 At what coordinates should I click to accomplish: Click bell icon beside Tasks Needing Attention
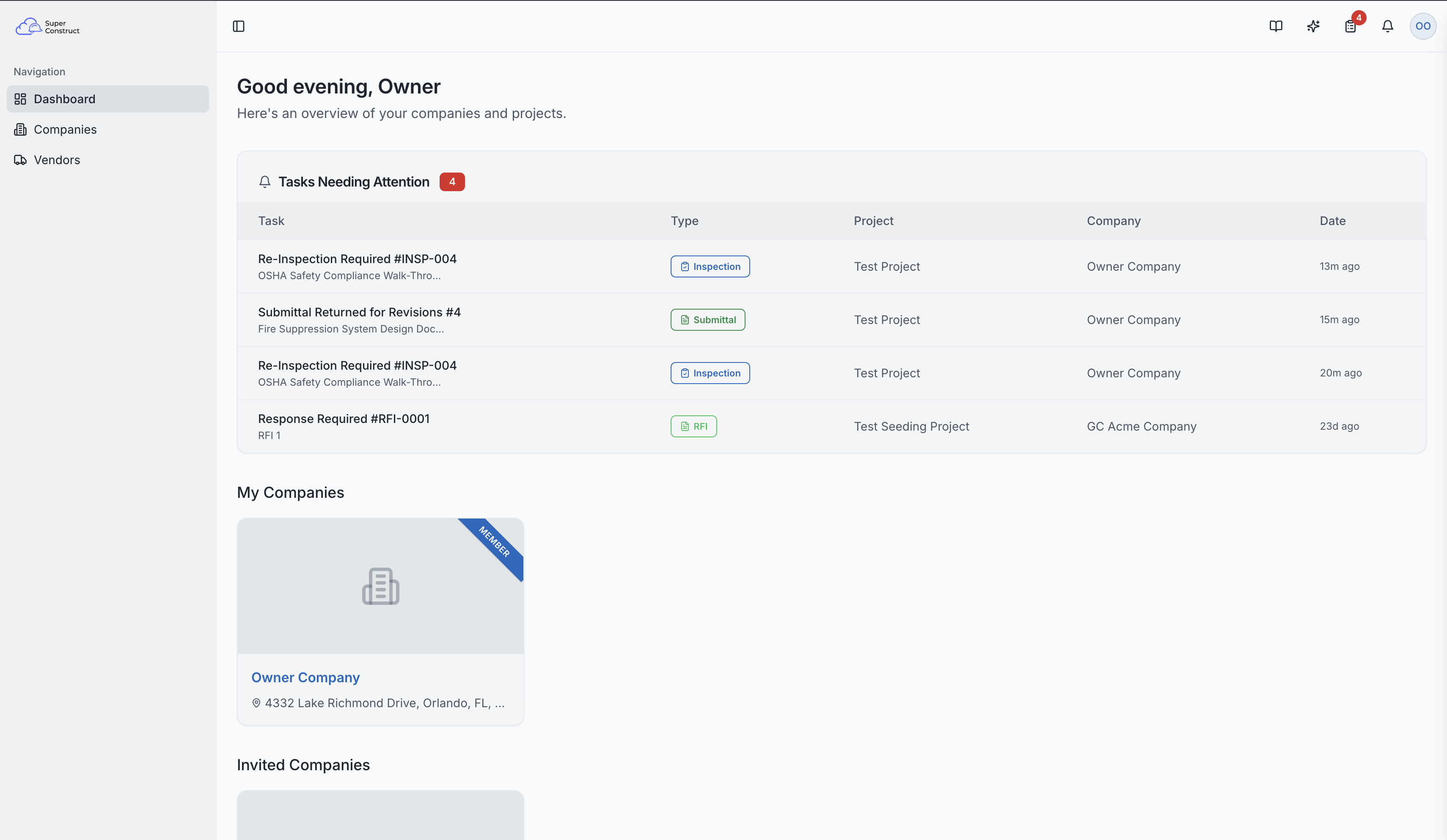[x=265, y=182]
